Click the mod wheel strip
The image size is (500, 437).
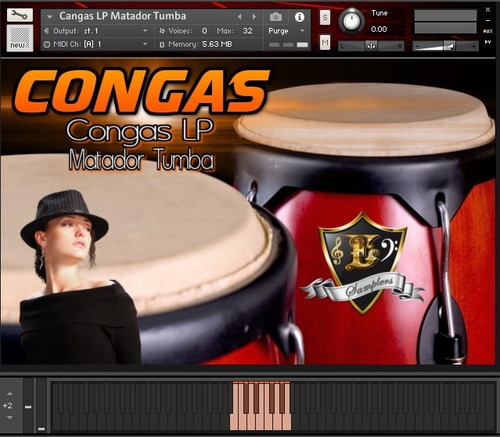coord(41,405)
